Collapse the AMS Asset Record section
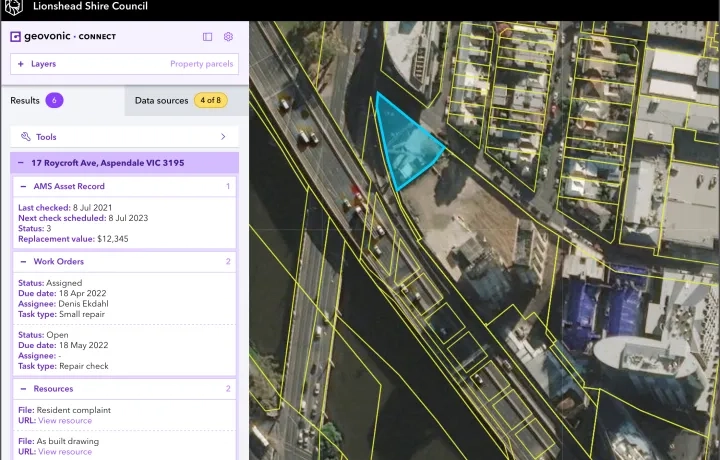 (23, 186)
